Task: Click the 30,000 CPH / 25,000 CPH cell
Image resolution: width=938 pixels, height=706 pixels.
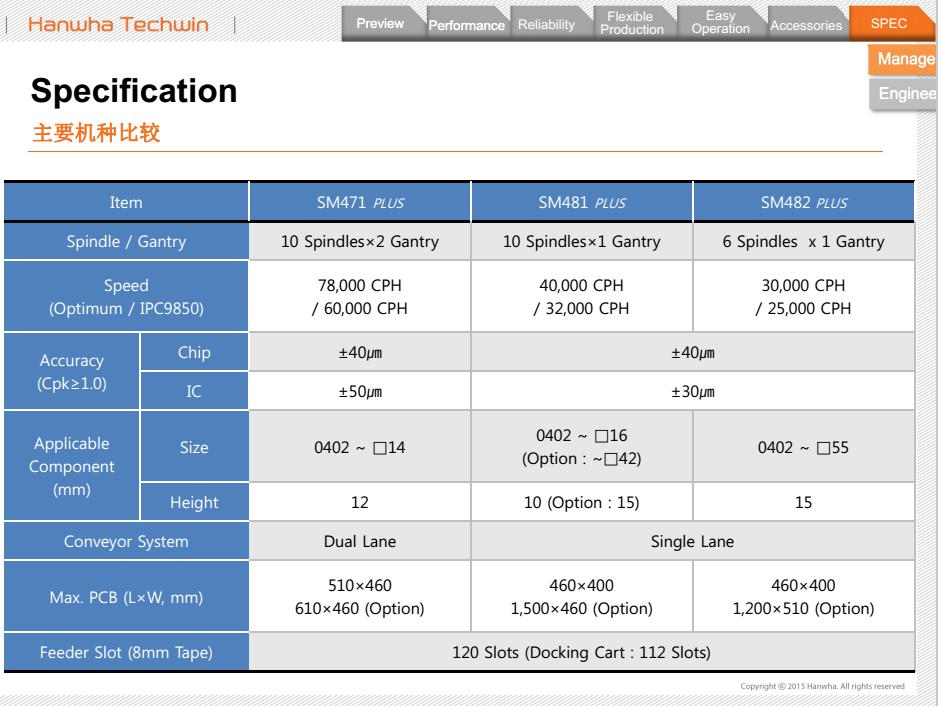Action: tap(804, 297)
